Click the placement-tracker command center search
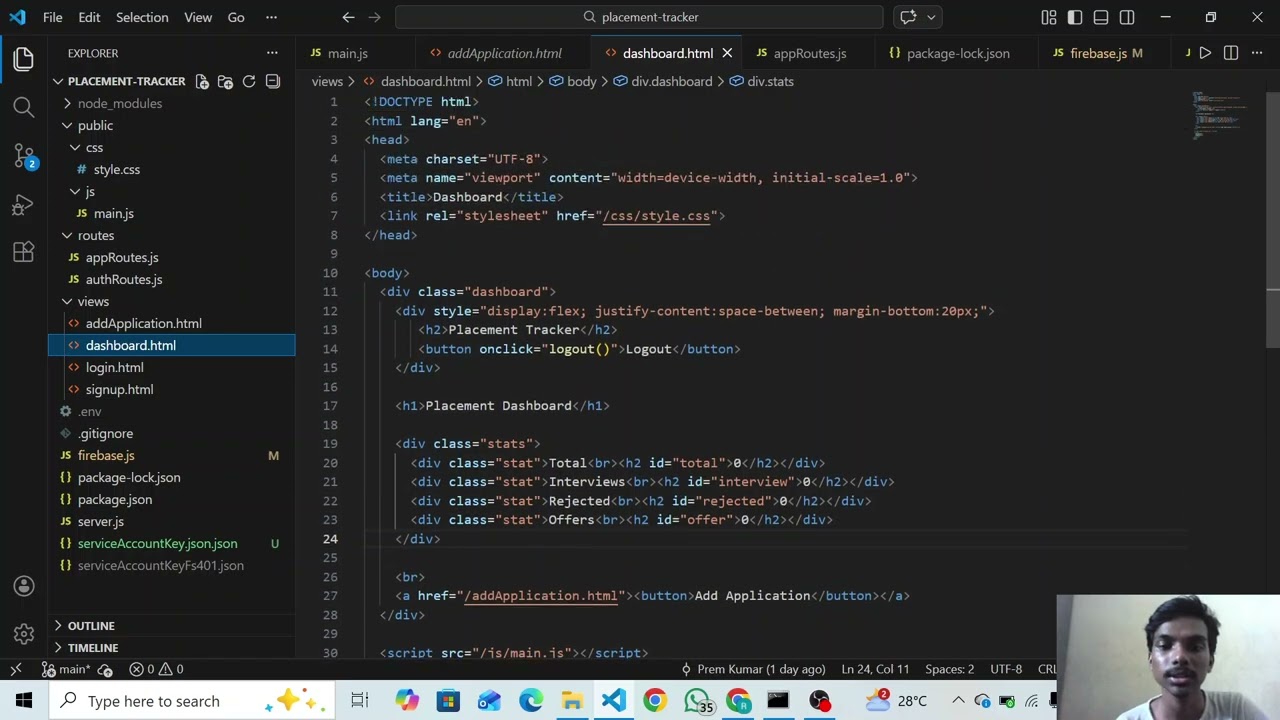The image size is (1280, 720). click(640, 17)
